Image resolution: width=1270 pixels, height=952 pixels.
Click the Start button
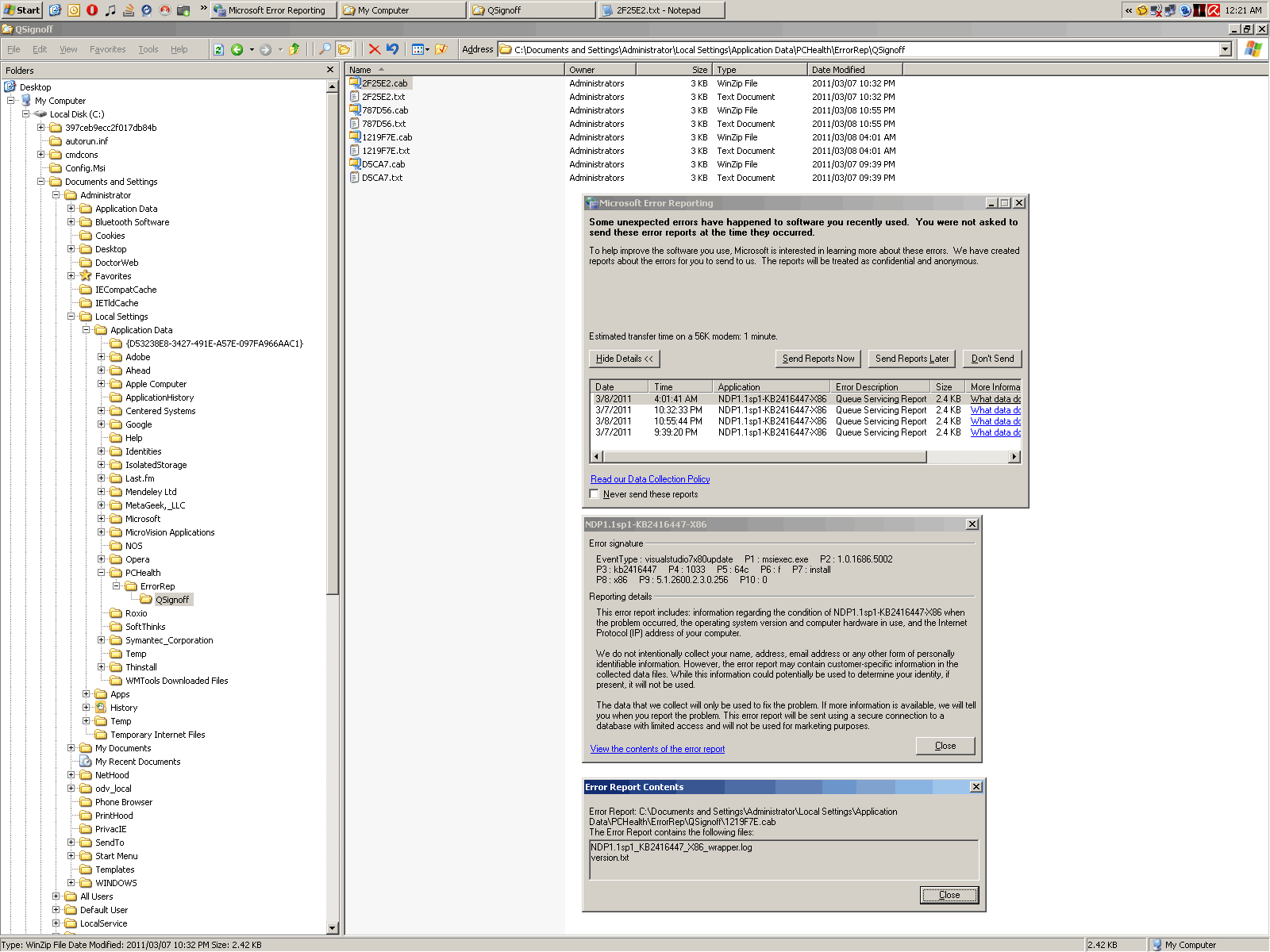click(21, 10)
